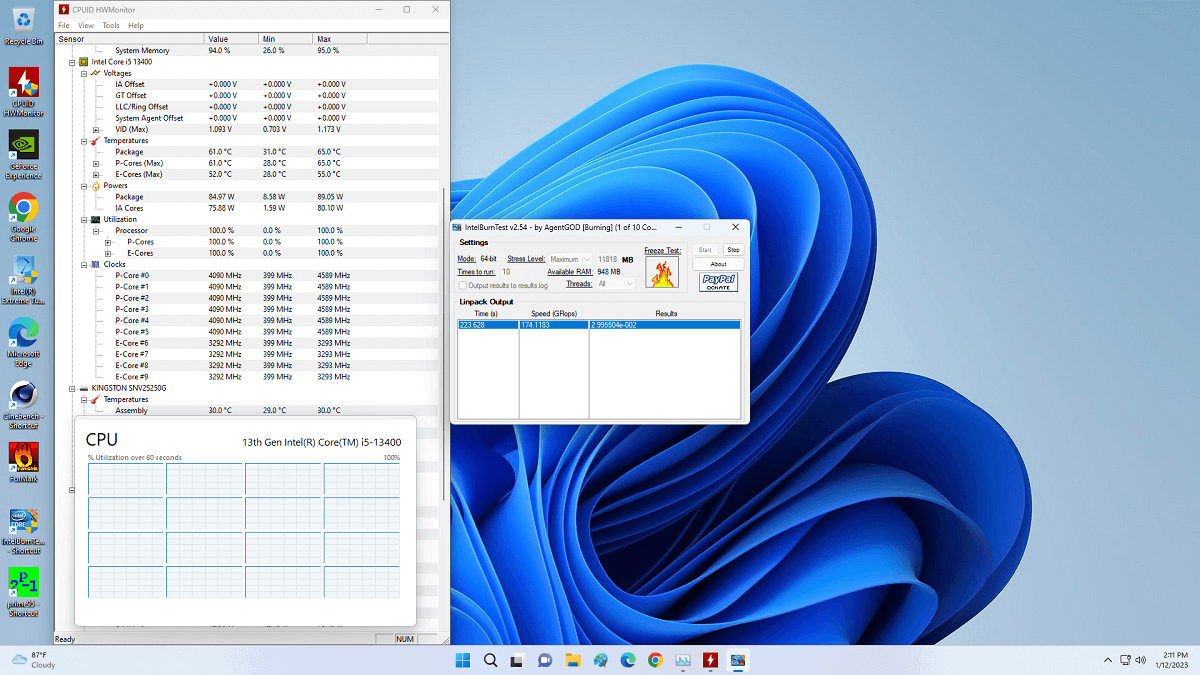Expand the E-Cores (Max) temperature row
The width and height of the screenshot is (1200, 675).
[x=96, y=174]
